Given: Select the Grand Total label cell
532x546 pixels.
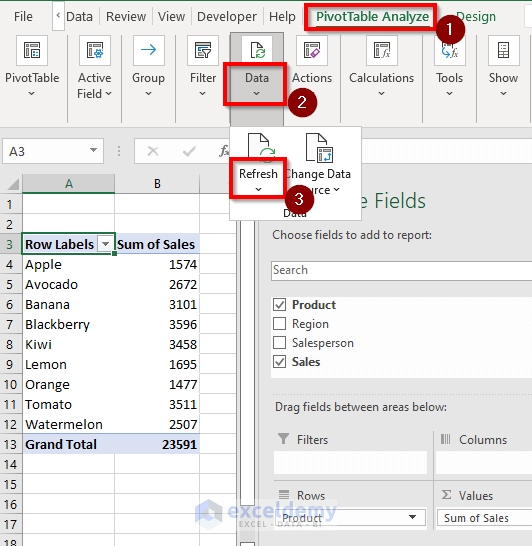Looking at the screenshot, I should 69,444.
